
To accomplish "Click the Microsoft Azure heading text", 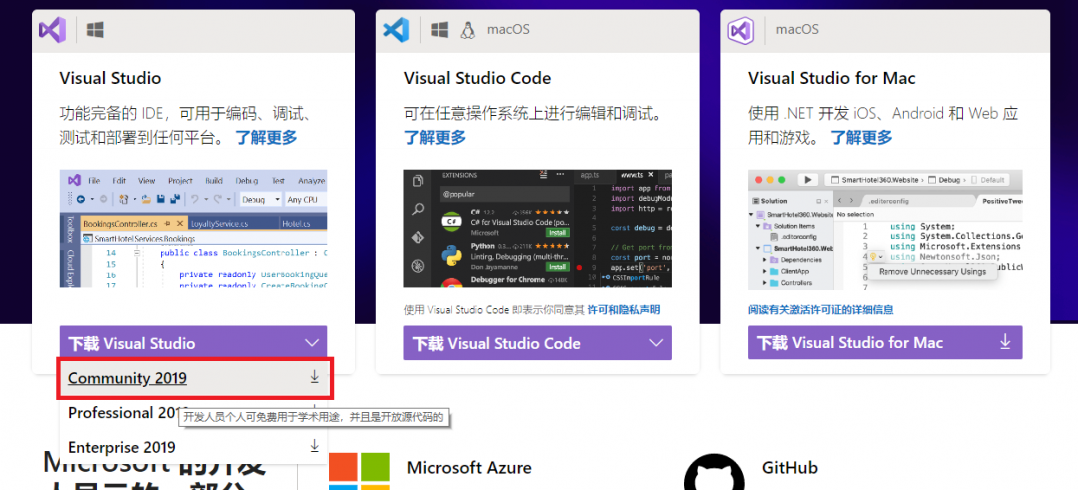I will pyautogui.click(x=469, y=468).
